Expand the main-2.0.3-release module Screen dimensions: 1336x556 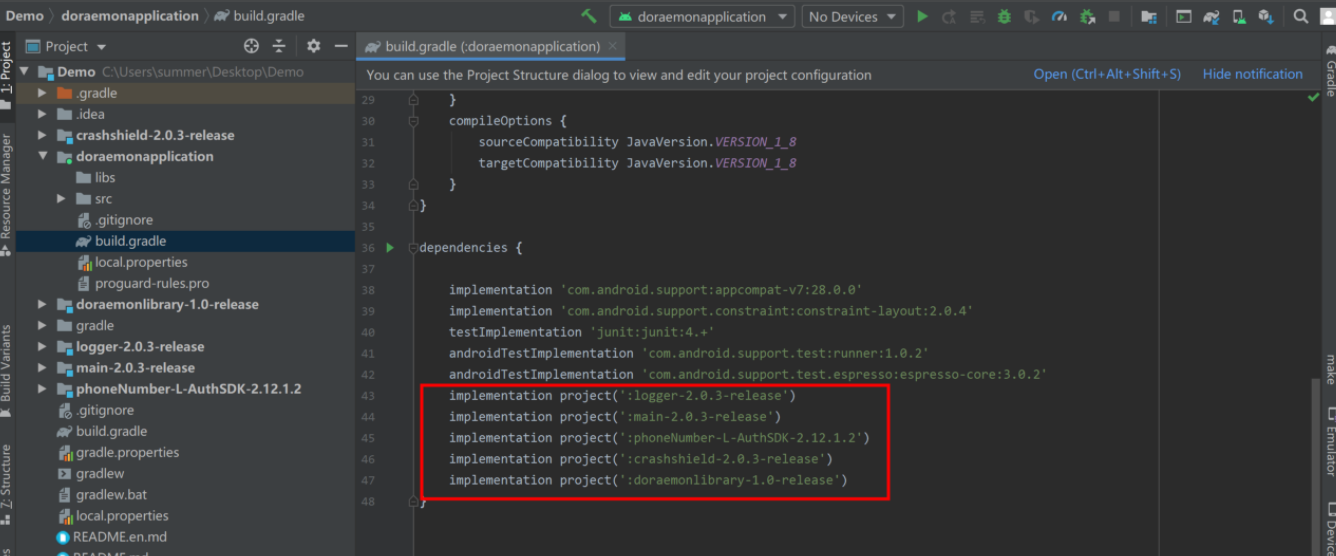tap(42, 368)
